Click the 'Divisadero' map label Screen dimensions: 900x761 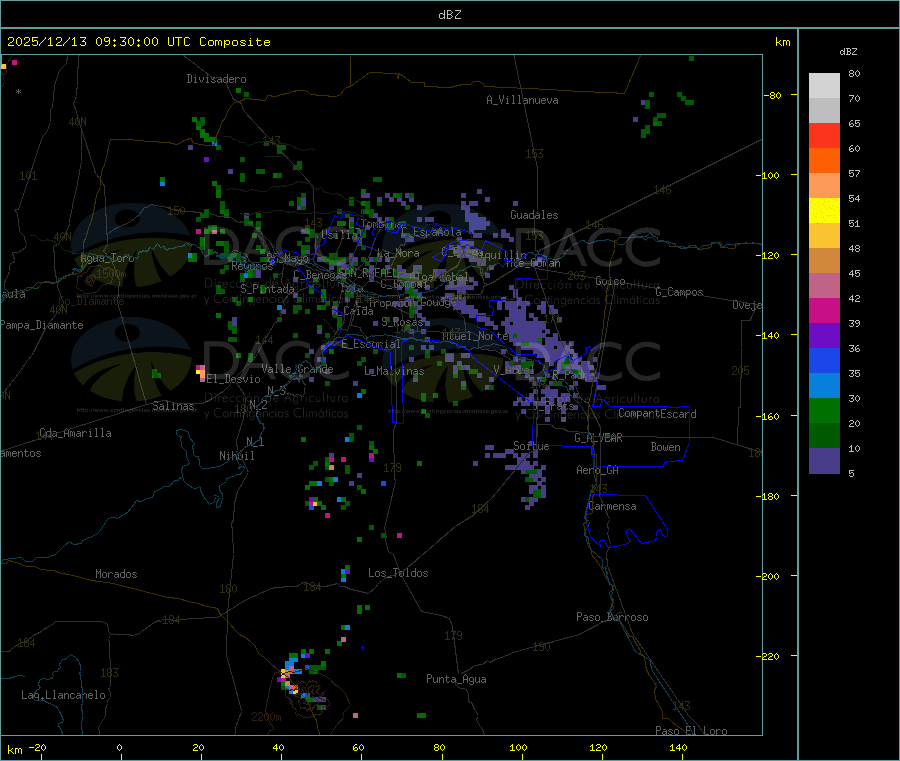216,79
